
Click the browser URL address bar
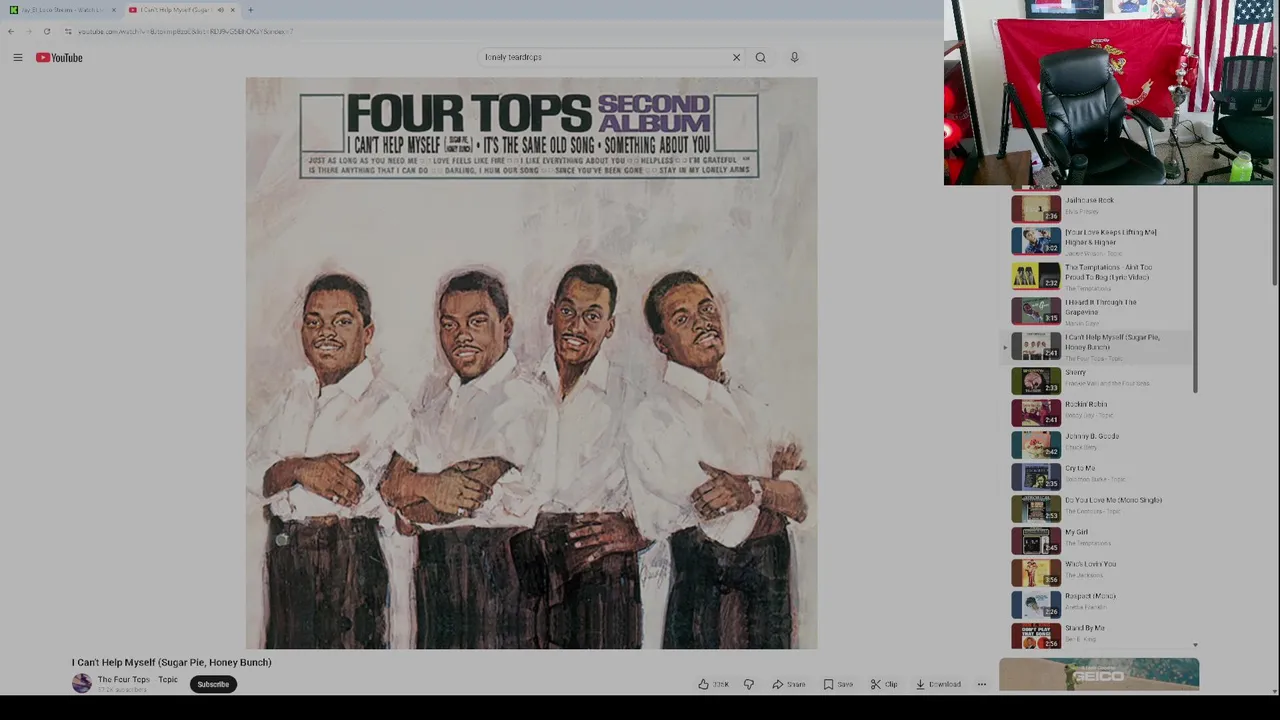185,31
